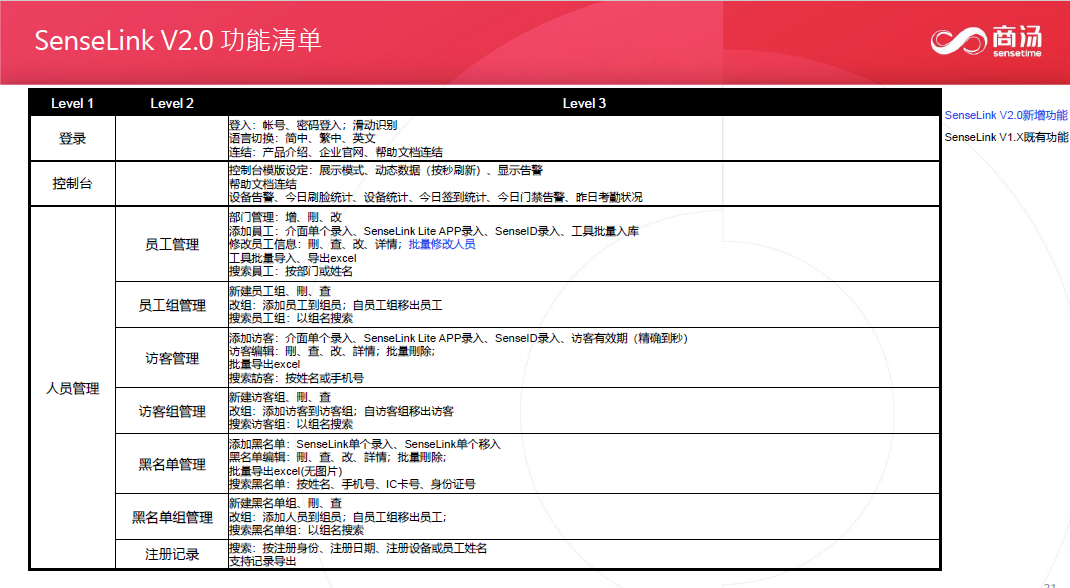The width and height of the screenshot is (1070, 588).
Task: Select '批量导出excel' in the 访客管理 row
Action: tap(264, 364)
